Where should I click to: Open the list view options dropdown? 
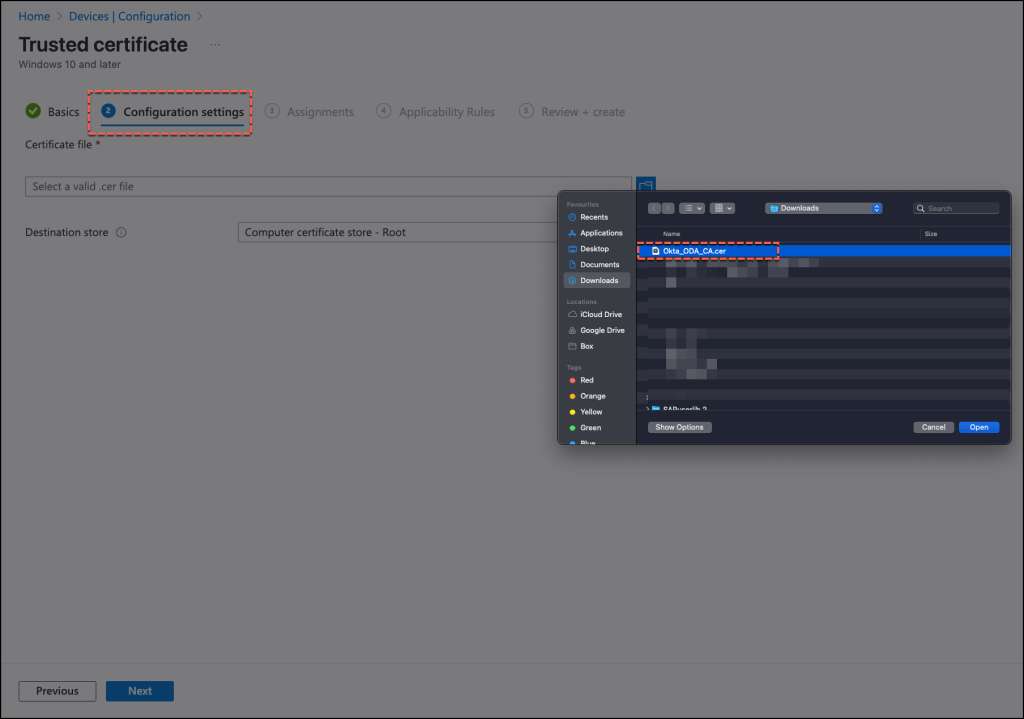[x=692, y=208]
